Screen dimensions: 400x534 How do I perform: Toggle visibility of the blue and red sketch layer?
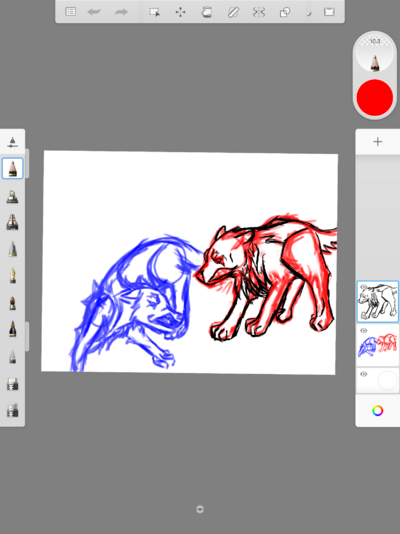(363, 331)
